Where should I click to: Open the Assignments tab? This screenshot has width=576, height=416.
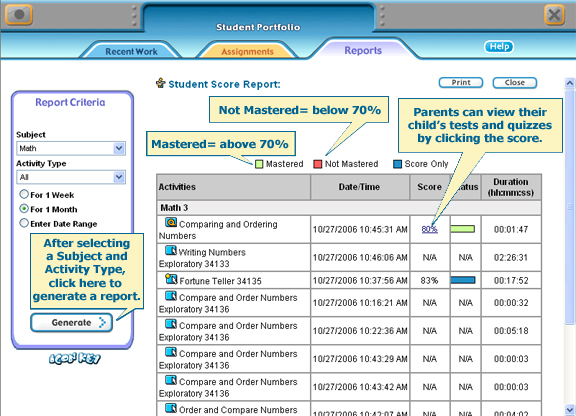pos(247,51)
